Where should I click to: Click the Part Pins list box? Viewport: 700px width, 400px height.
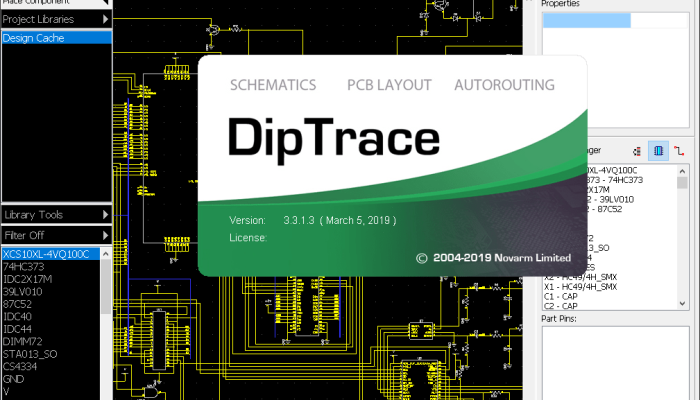[x=616, y=362]
